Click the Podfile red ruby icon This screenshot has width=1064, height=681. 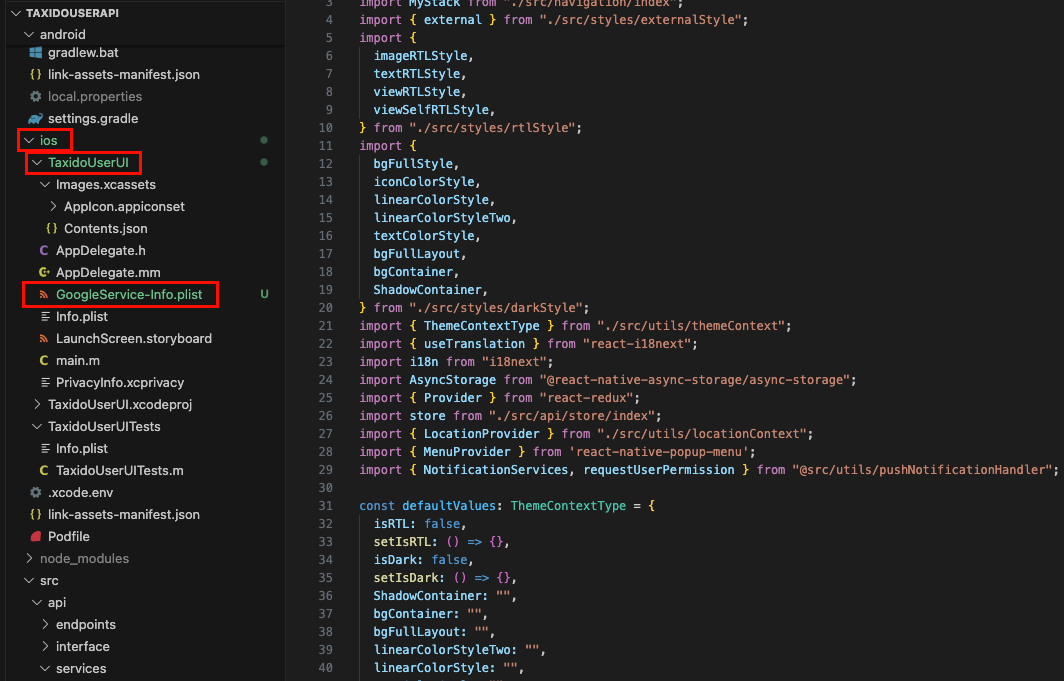click(x=36, y=537)
